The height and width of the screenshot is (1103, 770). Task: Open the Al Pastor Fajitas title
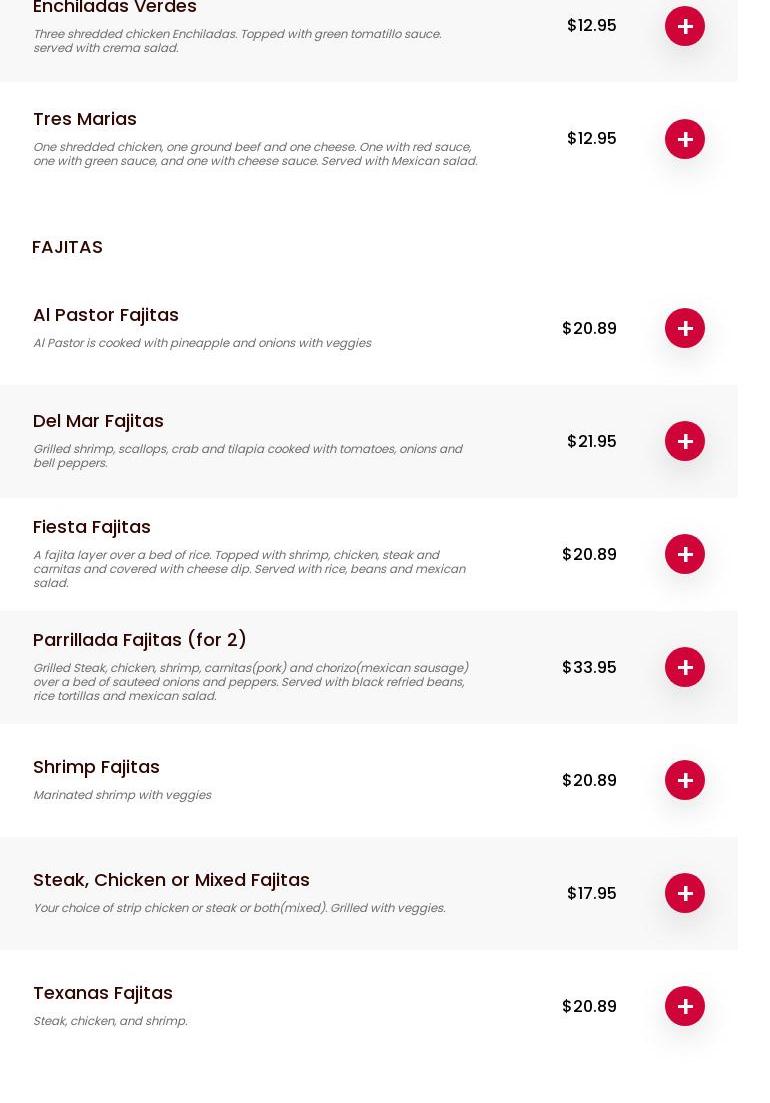point(106,315)
